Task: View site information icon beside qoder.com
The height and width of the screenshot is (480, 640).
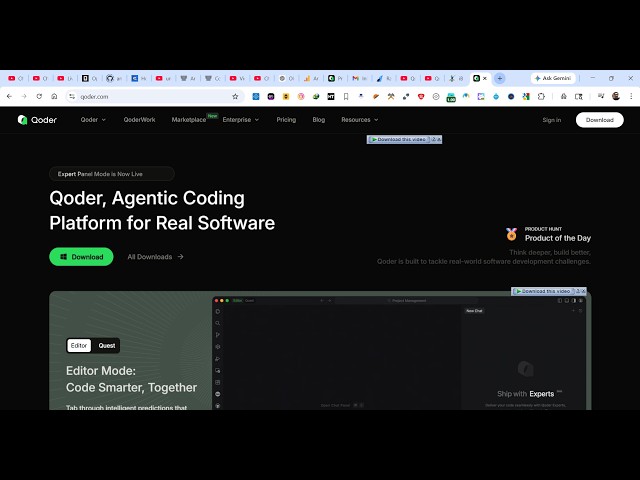Action: point(72,96)
